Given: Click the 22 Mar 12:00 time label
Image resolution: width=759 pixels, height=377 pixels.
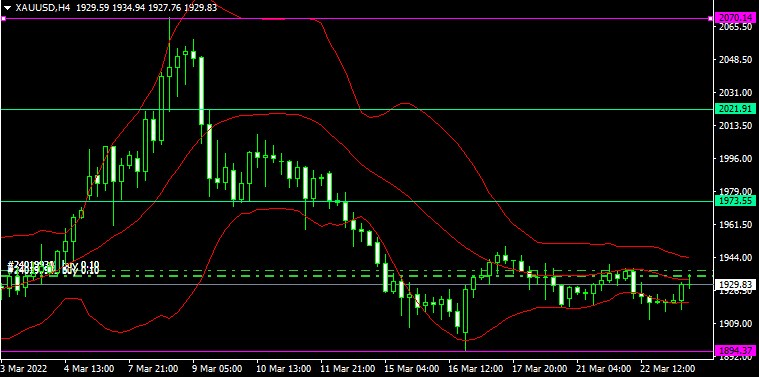Looking at the screenshot, I should [668, 368].
